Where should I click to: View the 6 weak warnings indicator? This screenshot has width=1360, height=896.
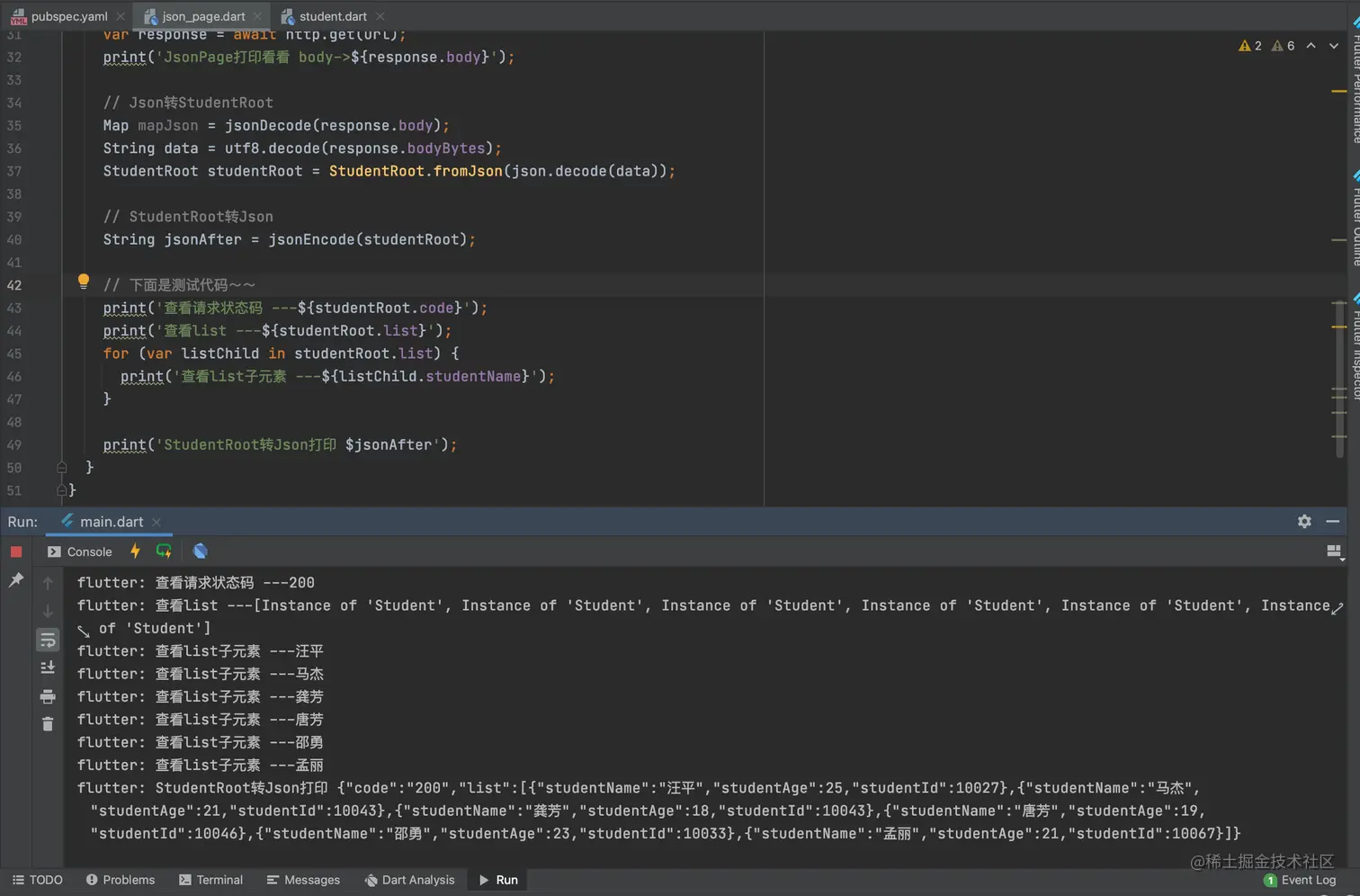click(x=1284, y=46)
